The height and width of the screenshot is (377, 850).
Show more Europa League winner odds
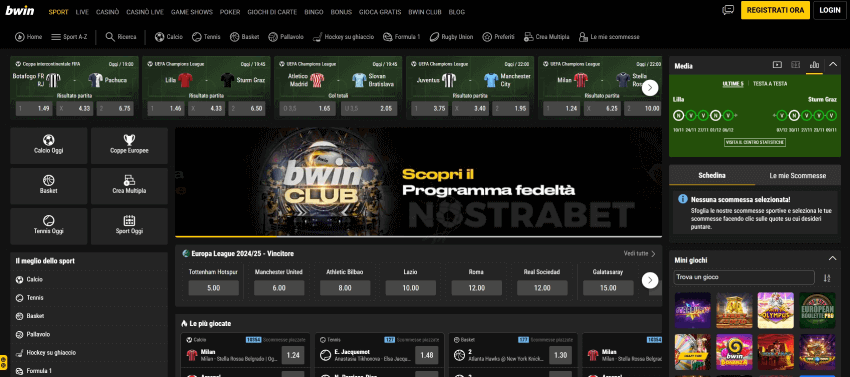point(650,280)
